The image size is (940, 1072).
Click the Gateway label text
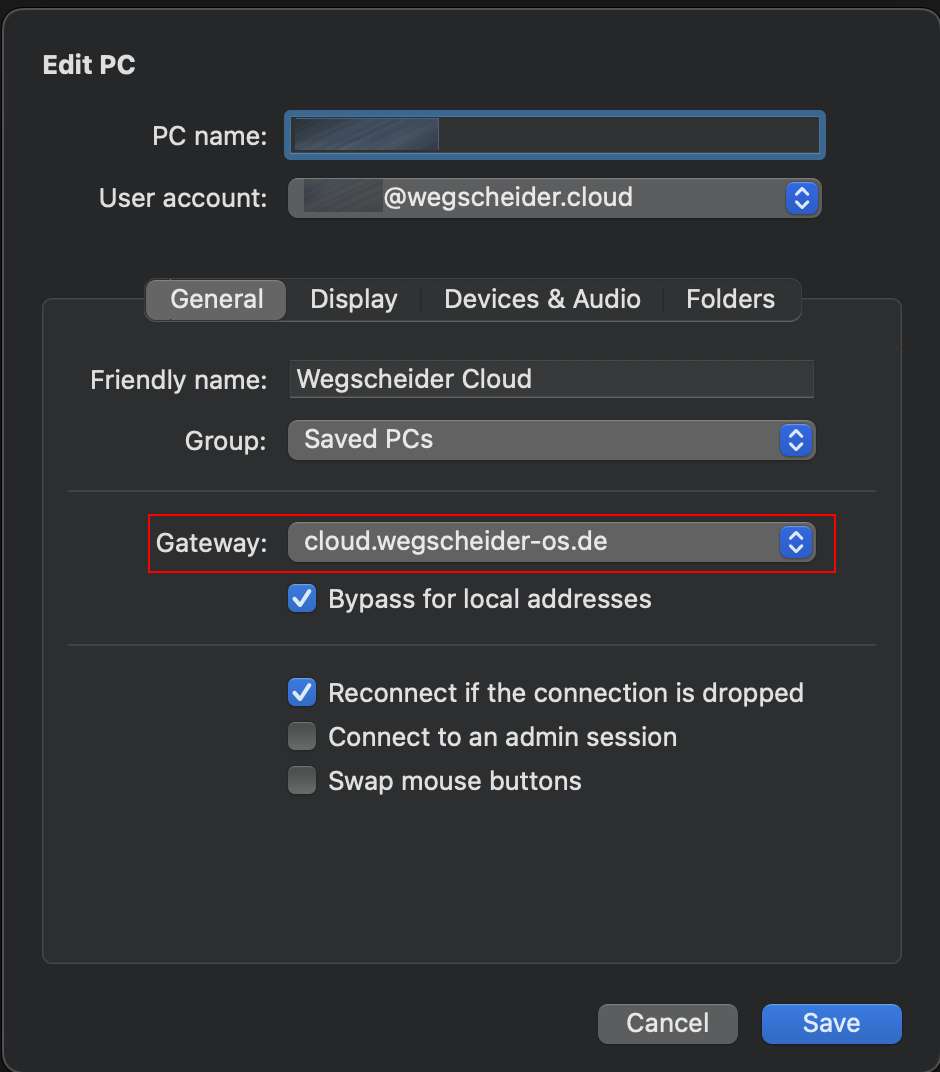click(211, 543)
